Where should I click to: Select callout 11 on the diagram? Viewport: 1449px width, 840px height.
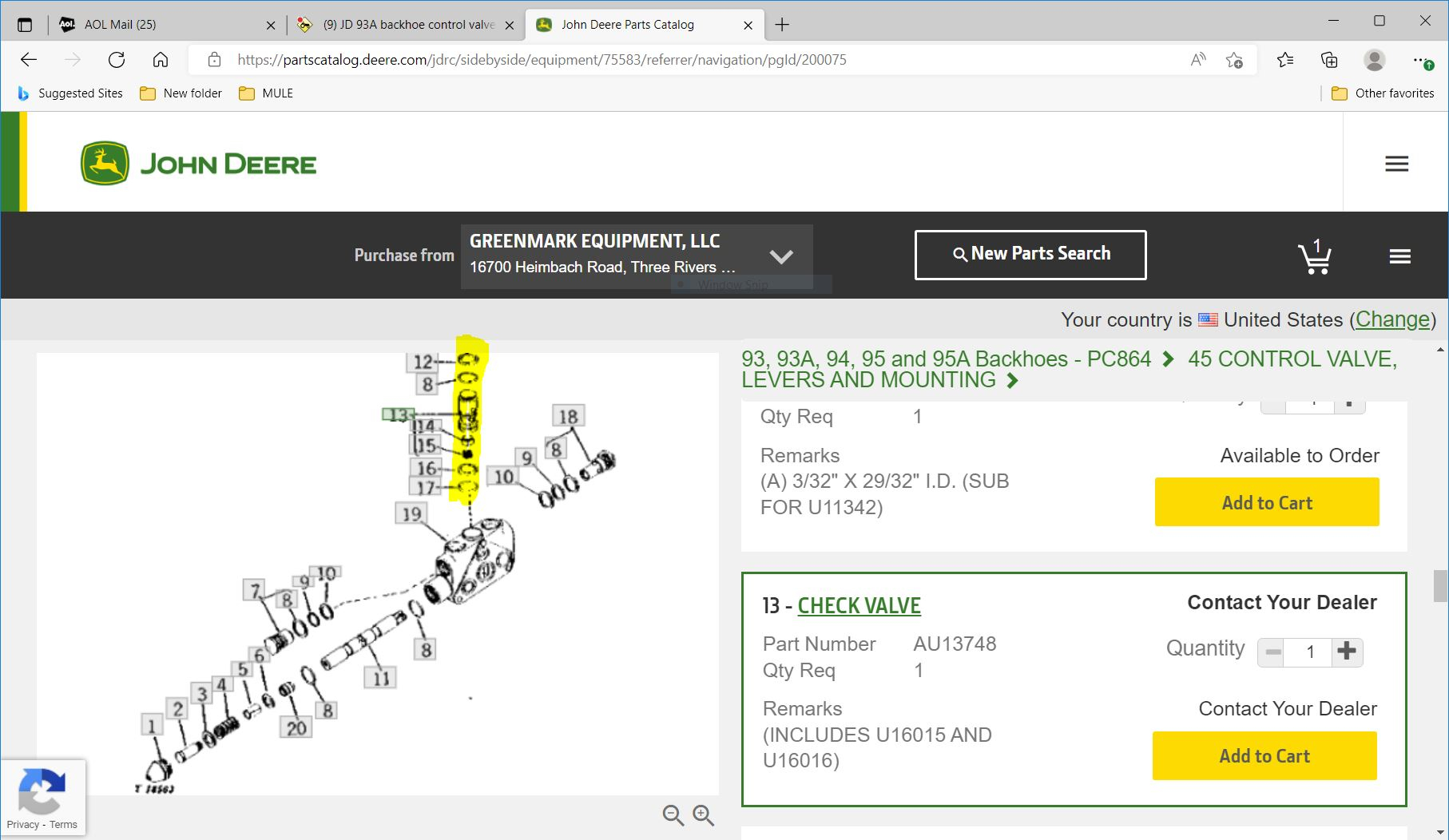pyautogui.click(x=381, y=678)
